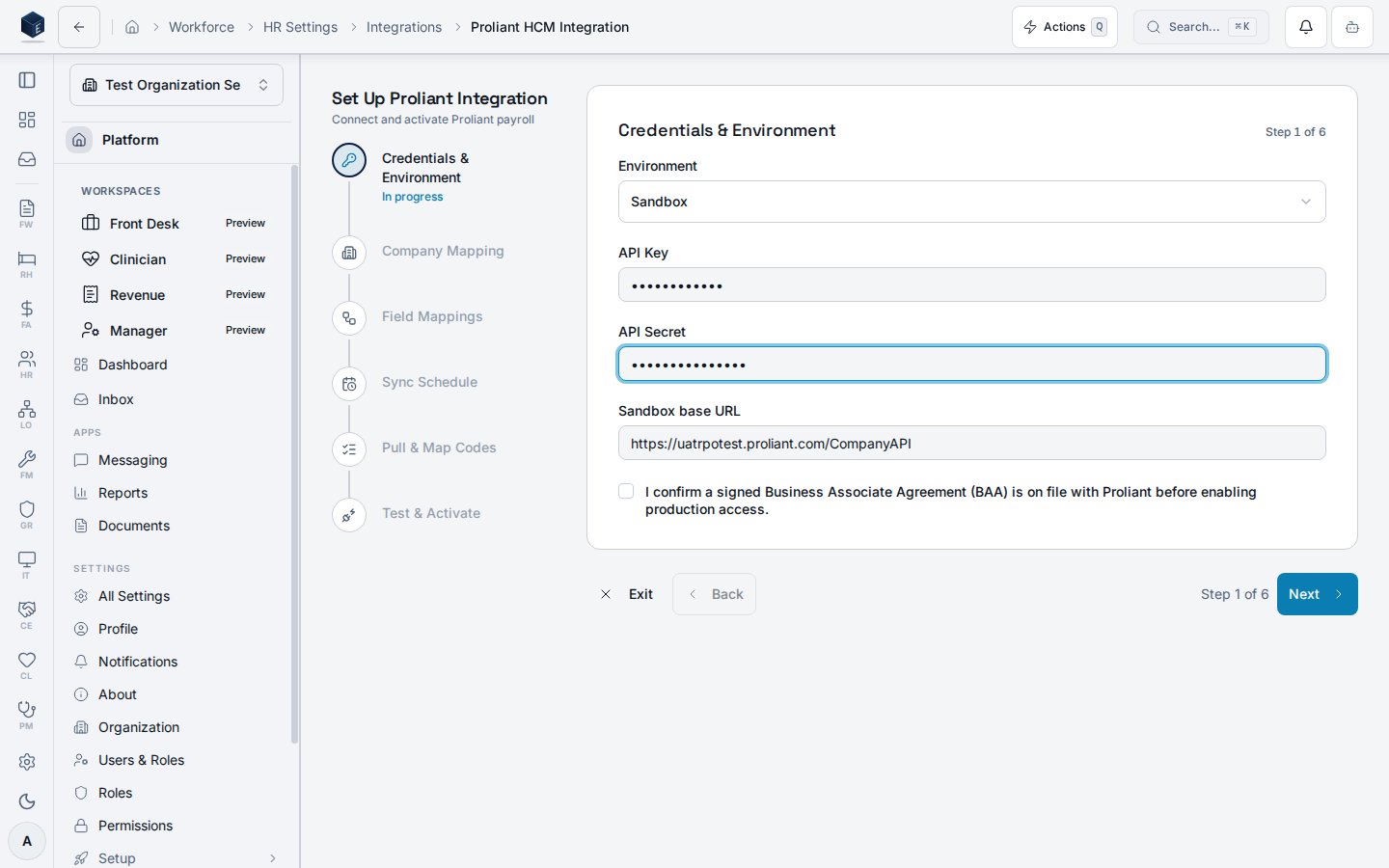The image size is (1389, 868).
Task: Select the Company Mapping step icon
Action: point(349,253)
